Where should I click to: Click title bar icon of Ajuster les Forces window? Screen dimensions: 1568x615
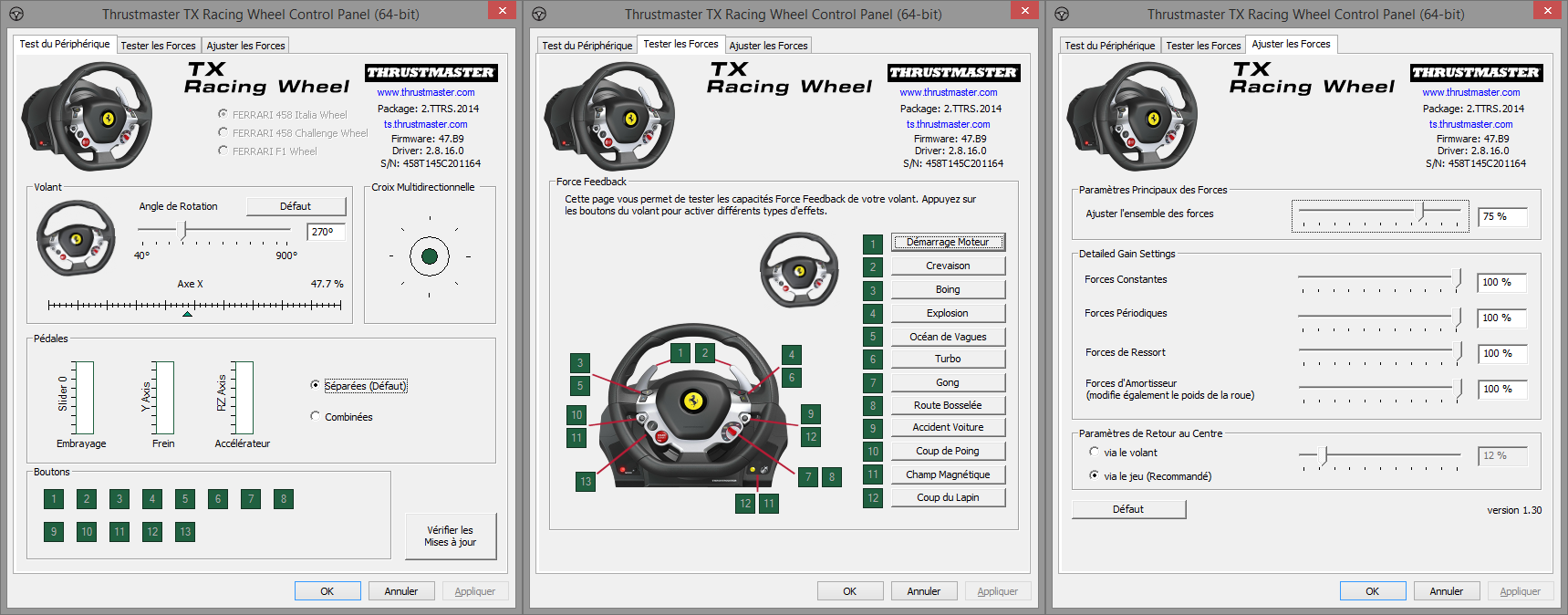tap(1062, 14)
